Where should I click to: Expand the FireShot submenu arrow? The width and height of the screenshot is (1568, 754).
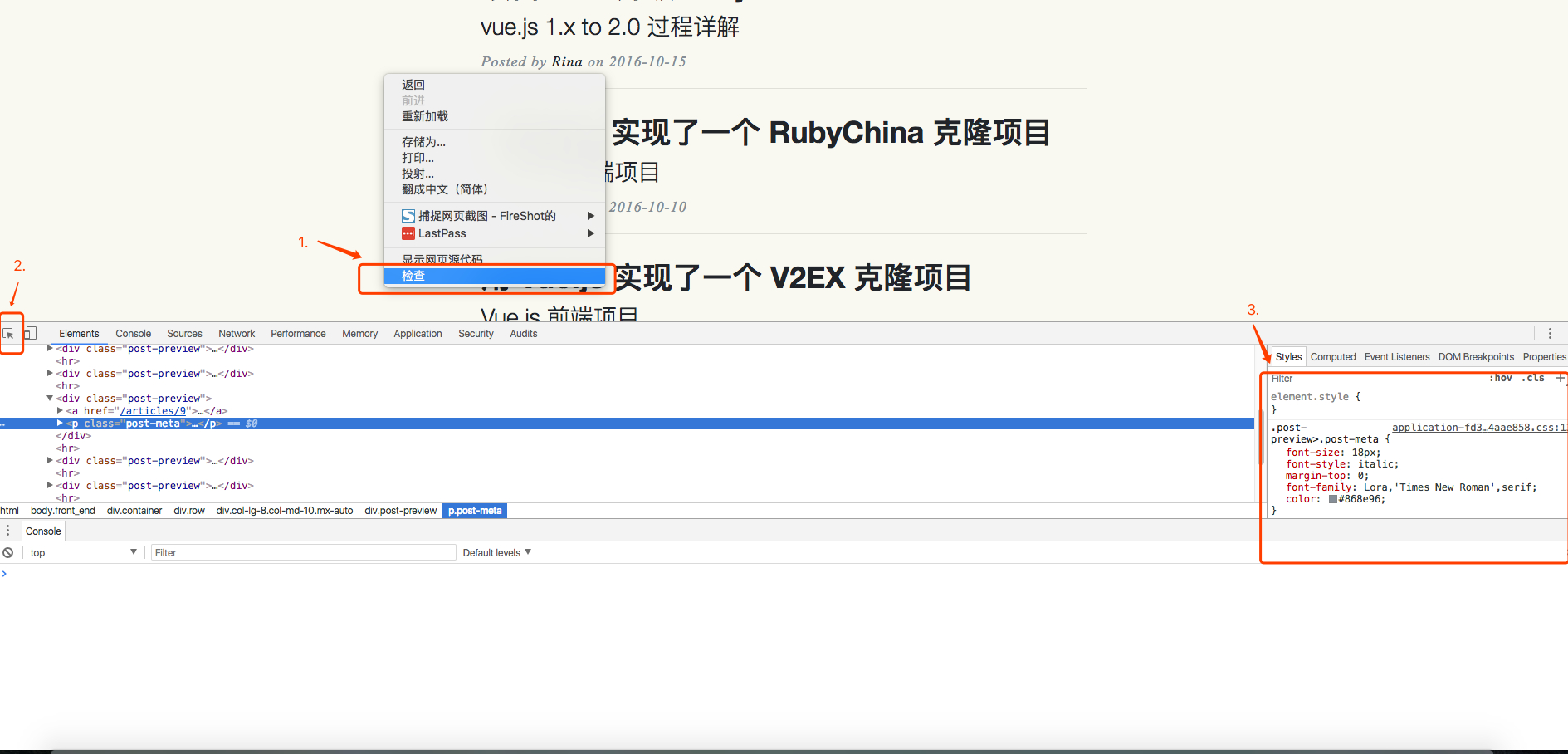click(591, 216)
